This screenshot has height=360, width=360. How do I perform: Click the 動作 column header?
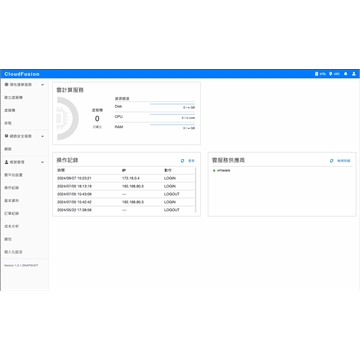(167, 170)
